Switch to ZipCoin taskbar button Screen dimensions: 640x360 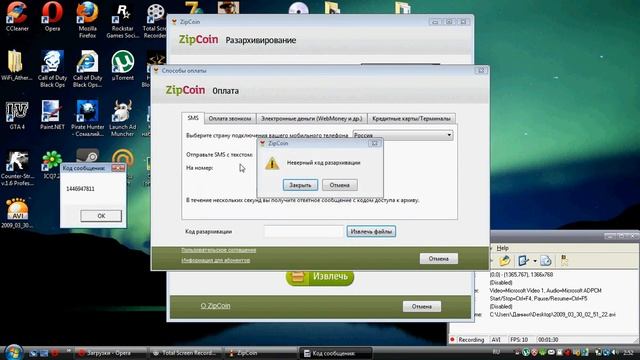pyautogui.click(x=259, y=353)
